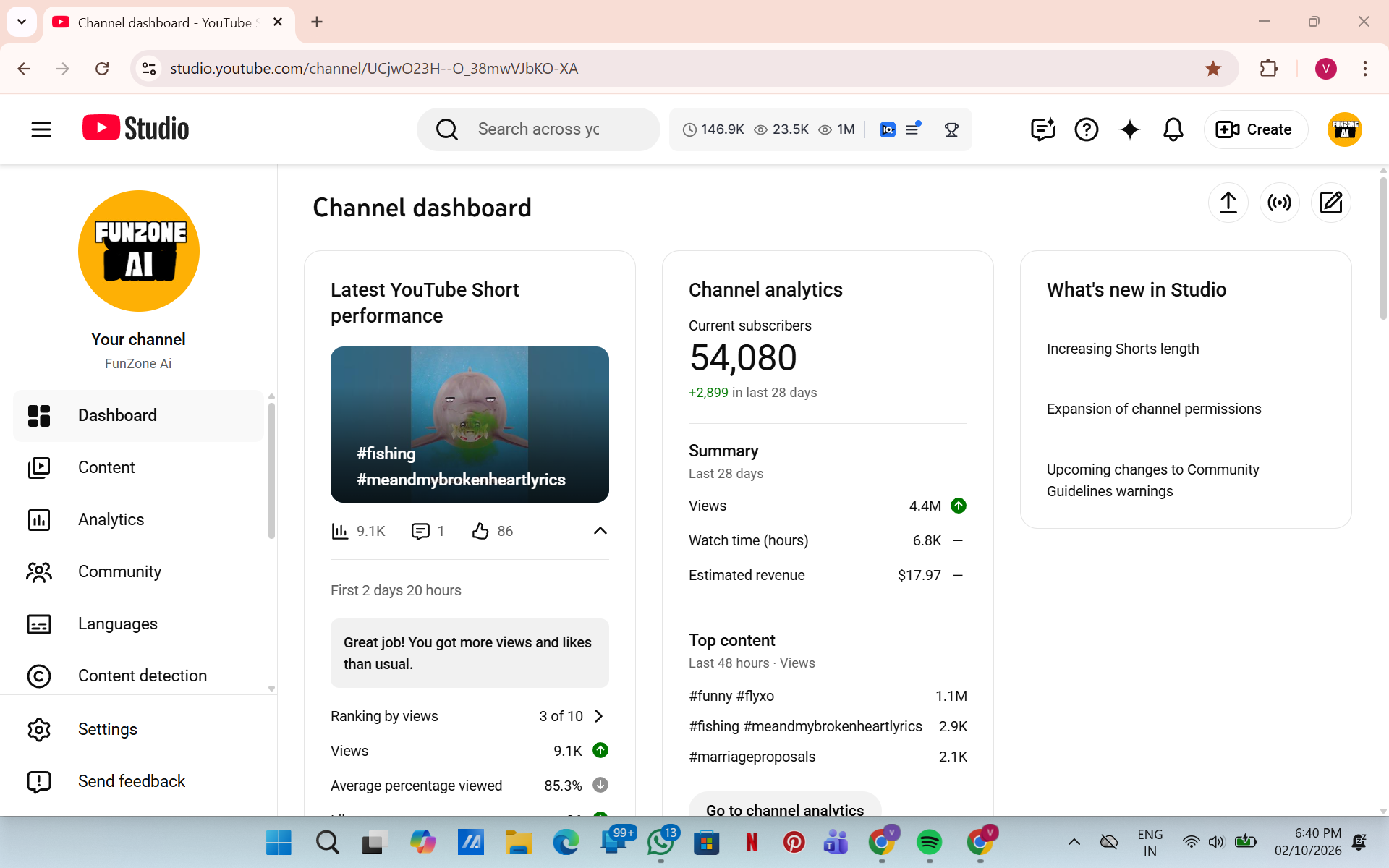
Task: Collapse the Short performance details chevron
Action: [600, 531]
